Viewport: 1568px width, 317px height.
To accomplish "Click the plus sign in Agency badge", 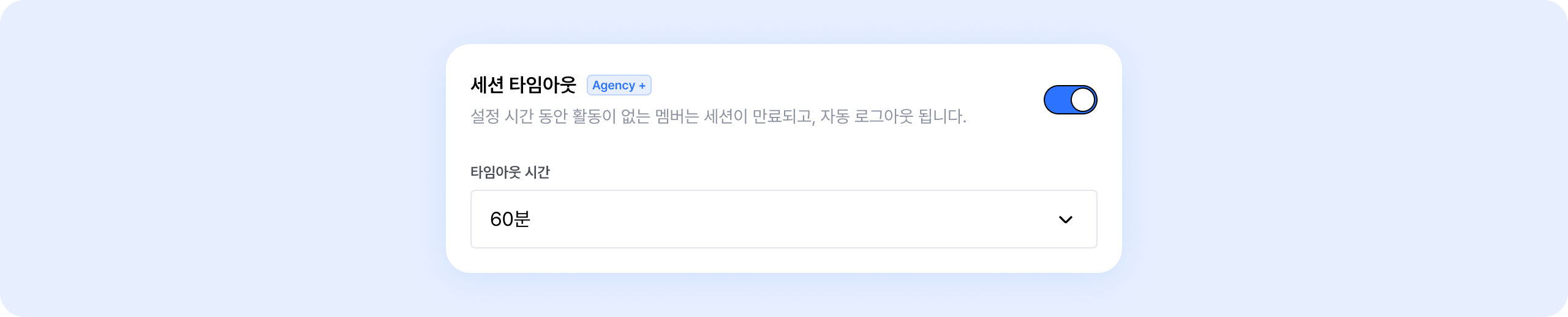I will (642, 86).
